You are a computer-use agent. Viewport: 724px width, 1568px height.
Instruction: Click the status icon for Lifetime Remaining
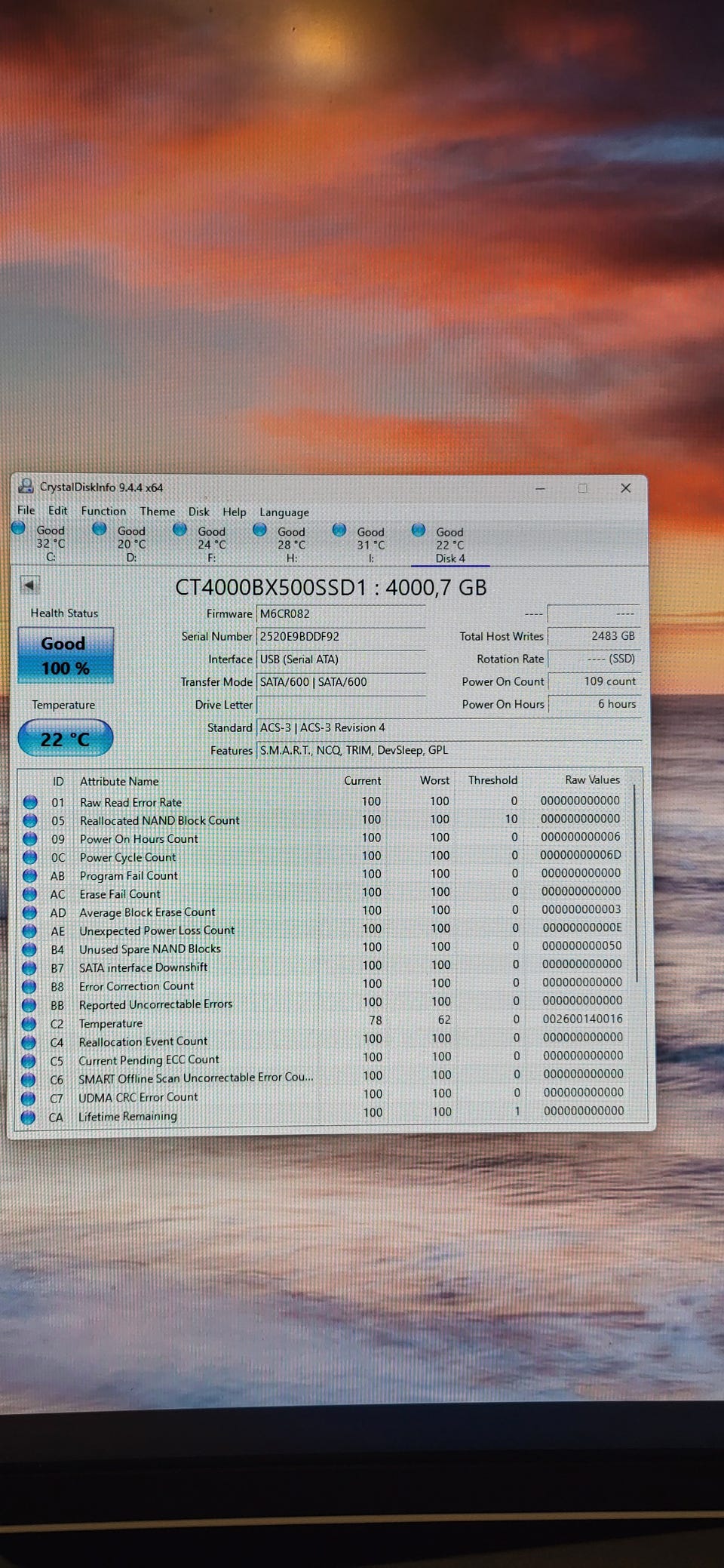tap(29, 1117)
